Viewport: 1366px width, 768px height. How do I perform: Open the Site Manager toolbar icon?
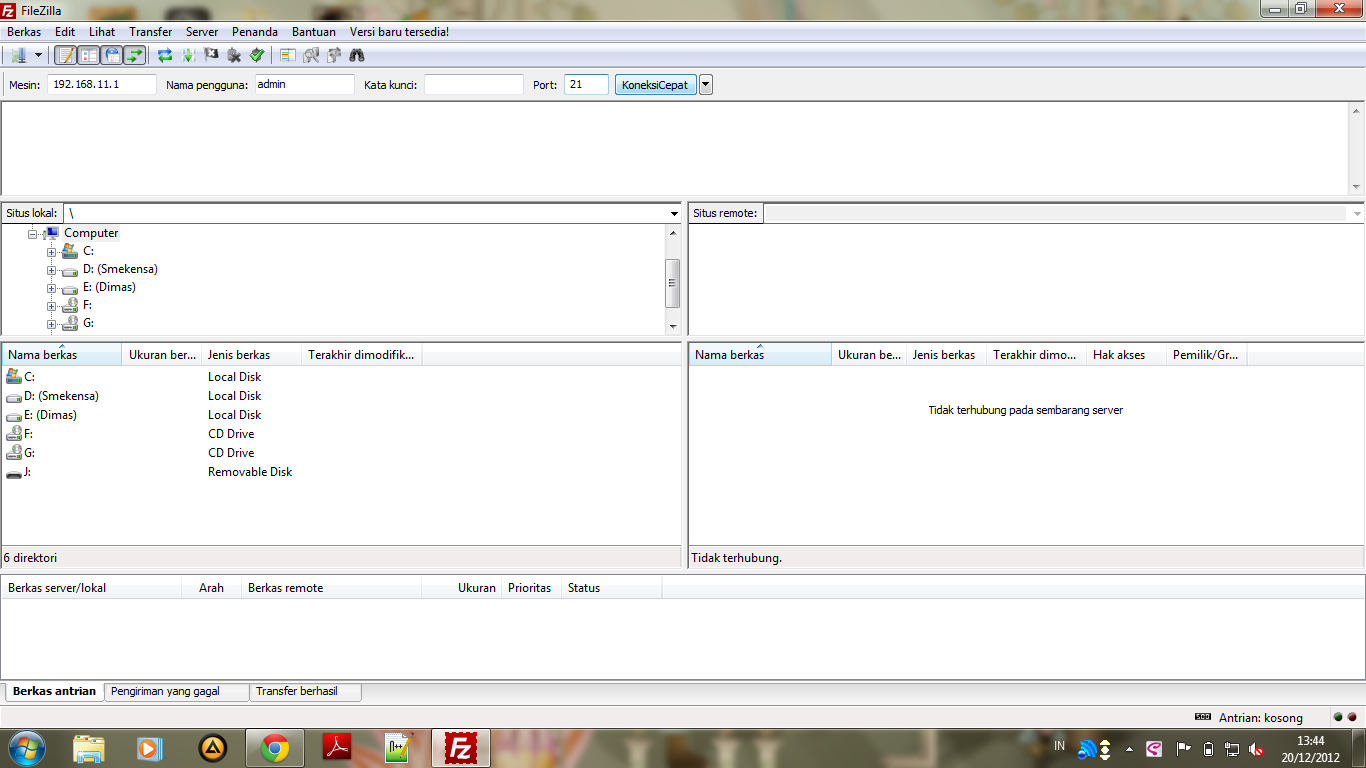18,55
